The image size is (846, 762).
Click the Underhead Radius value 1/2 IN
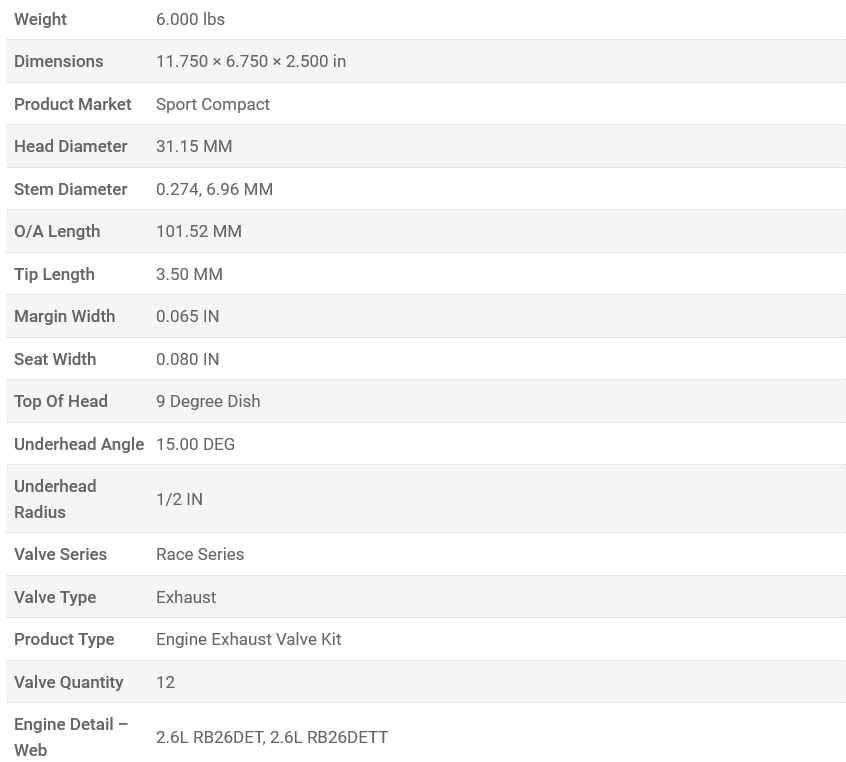coord(179,499)
